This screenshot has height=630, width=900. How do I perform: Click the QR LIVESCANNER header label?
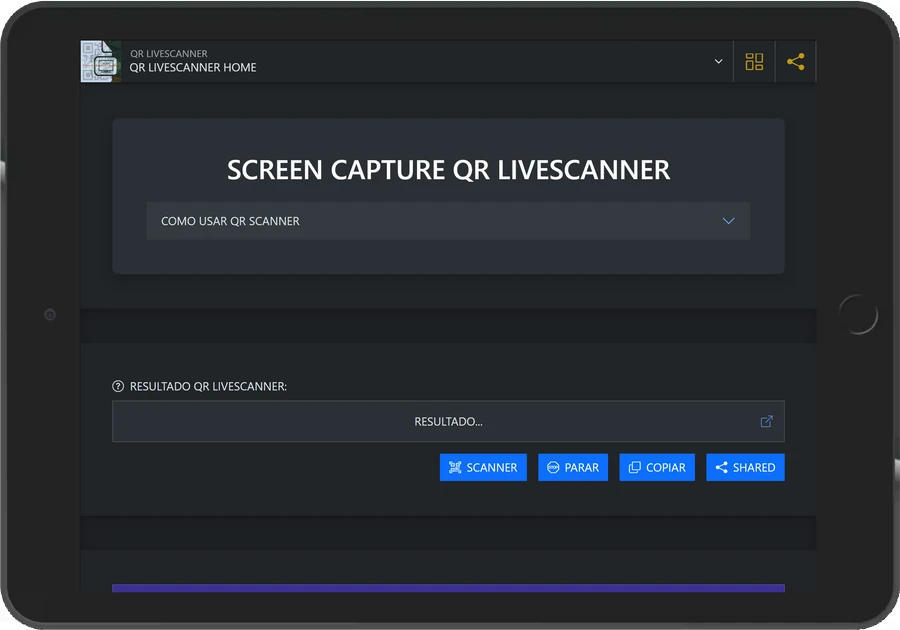click(167, 53)
